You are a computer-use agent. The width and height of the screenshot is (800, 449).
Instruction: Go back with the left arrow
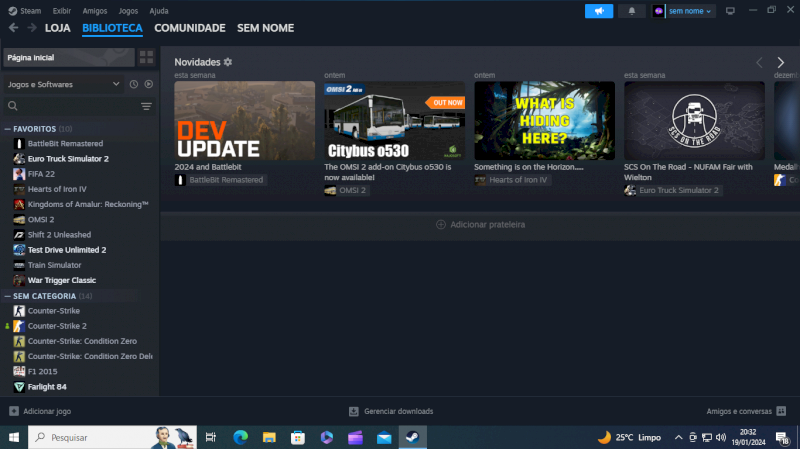13,28
